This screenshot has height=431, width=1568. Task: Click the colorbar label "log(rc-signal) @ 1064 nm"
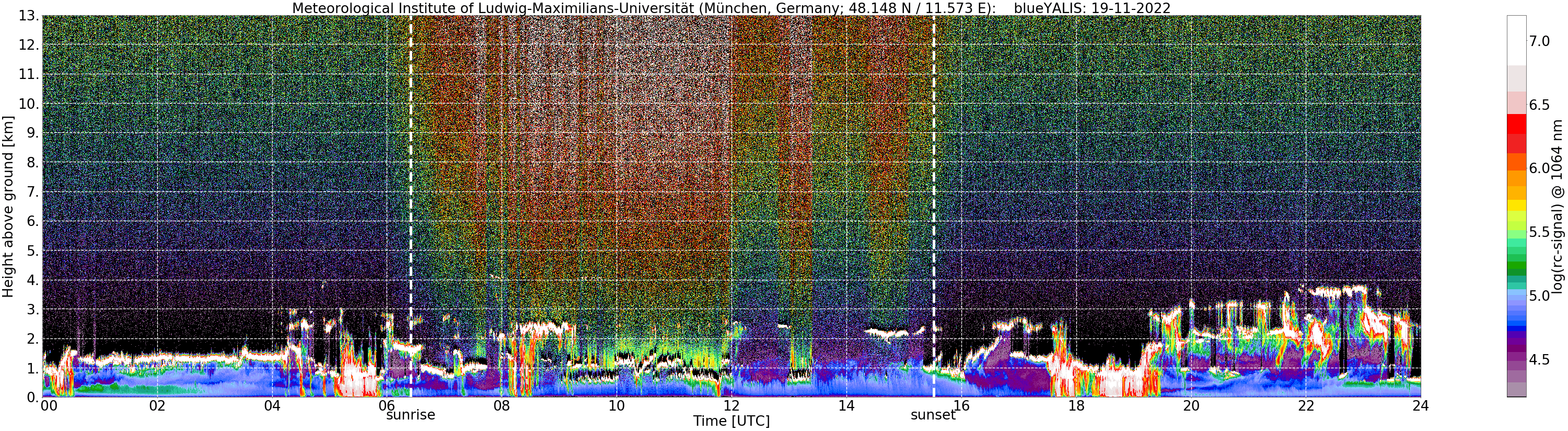tap(1557, 206)
